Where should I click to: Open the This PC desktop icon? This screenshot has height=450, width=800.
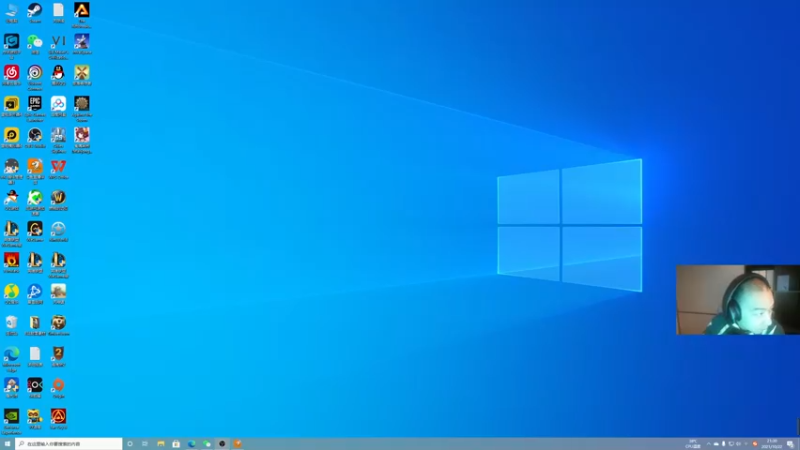[11, 12]
